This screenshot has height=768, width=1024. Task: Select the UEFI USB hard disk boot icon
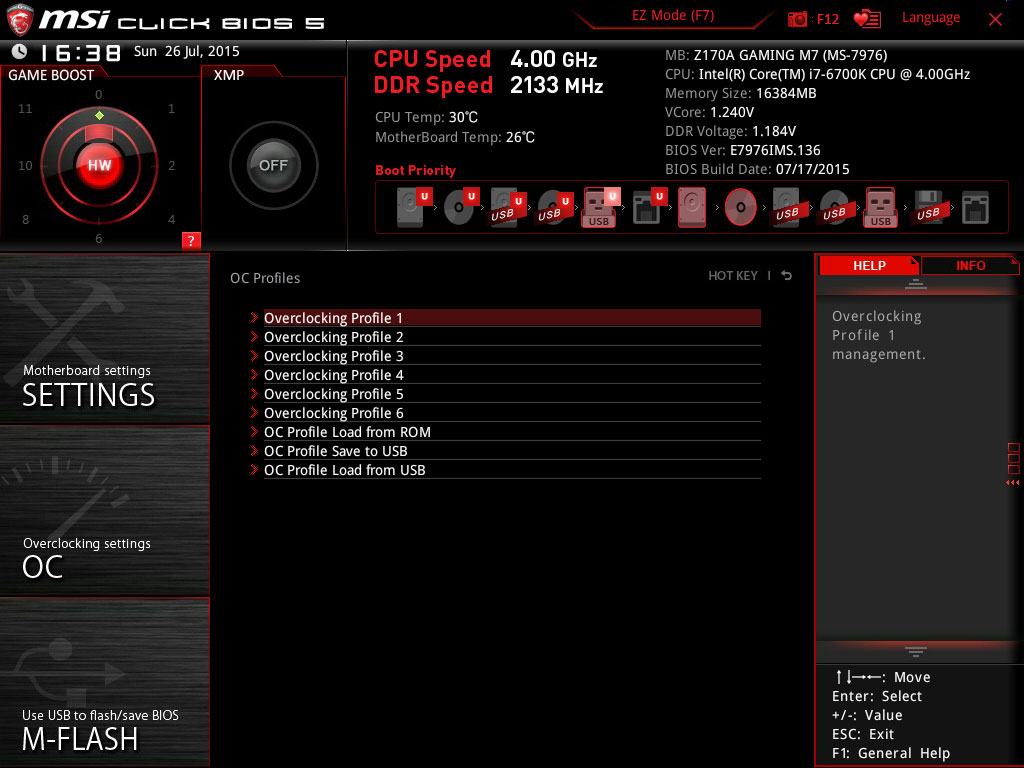(508, 207)
